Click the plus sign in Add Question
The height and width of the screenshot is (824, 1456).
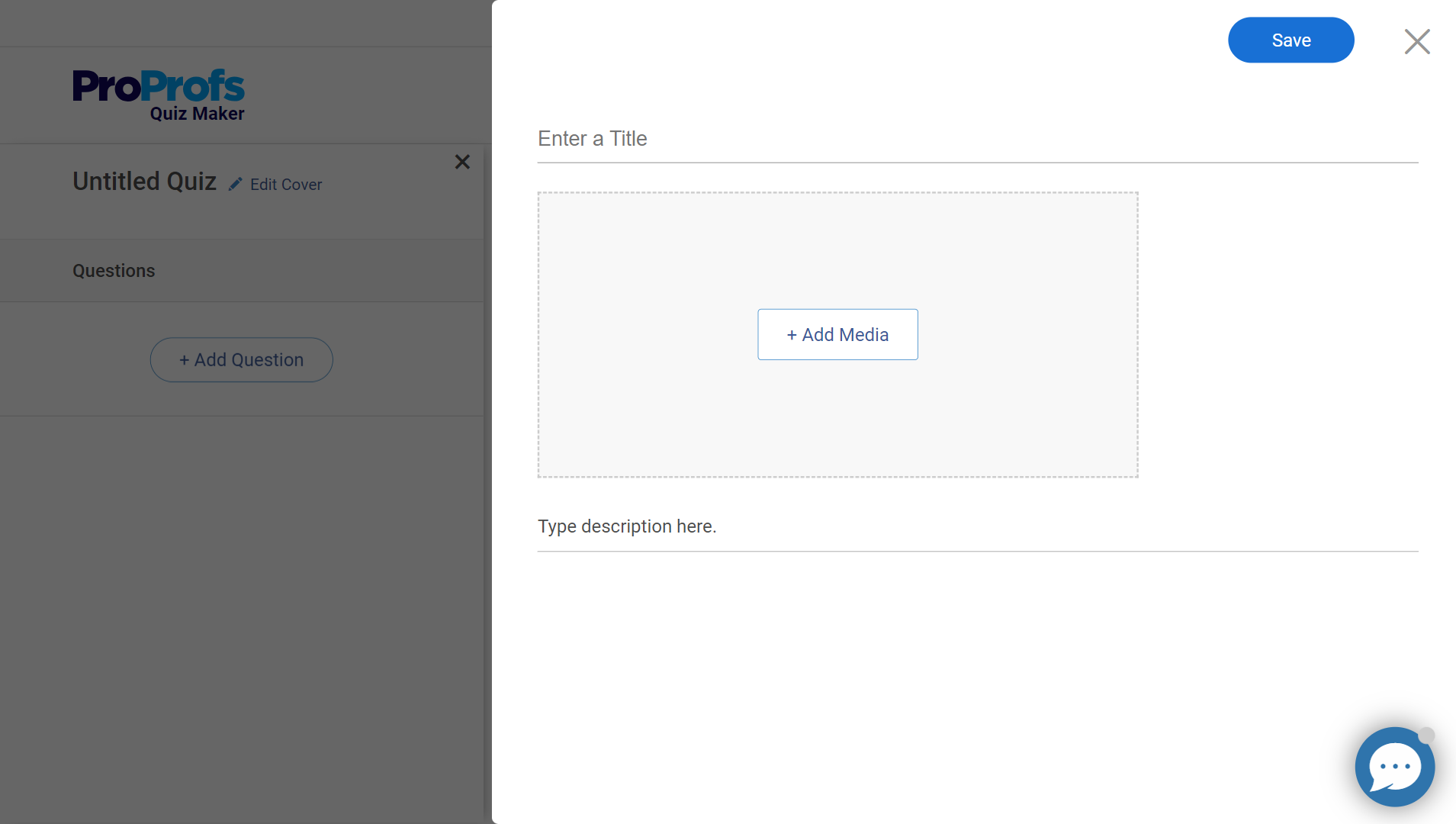[184, 360]
